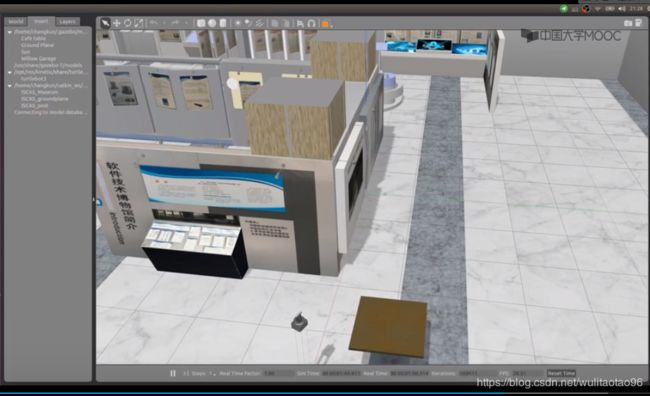650x396 pixels.
Task: Click the redo arrow in toolbar
Action: 175,23
